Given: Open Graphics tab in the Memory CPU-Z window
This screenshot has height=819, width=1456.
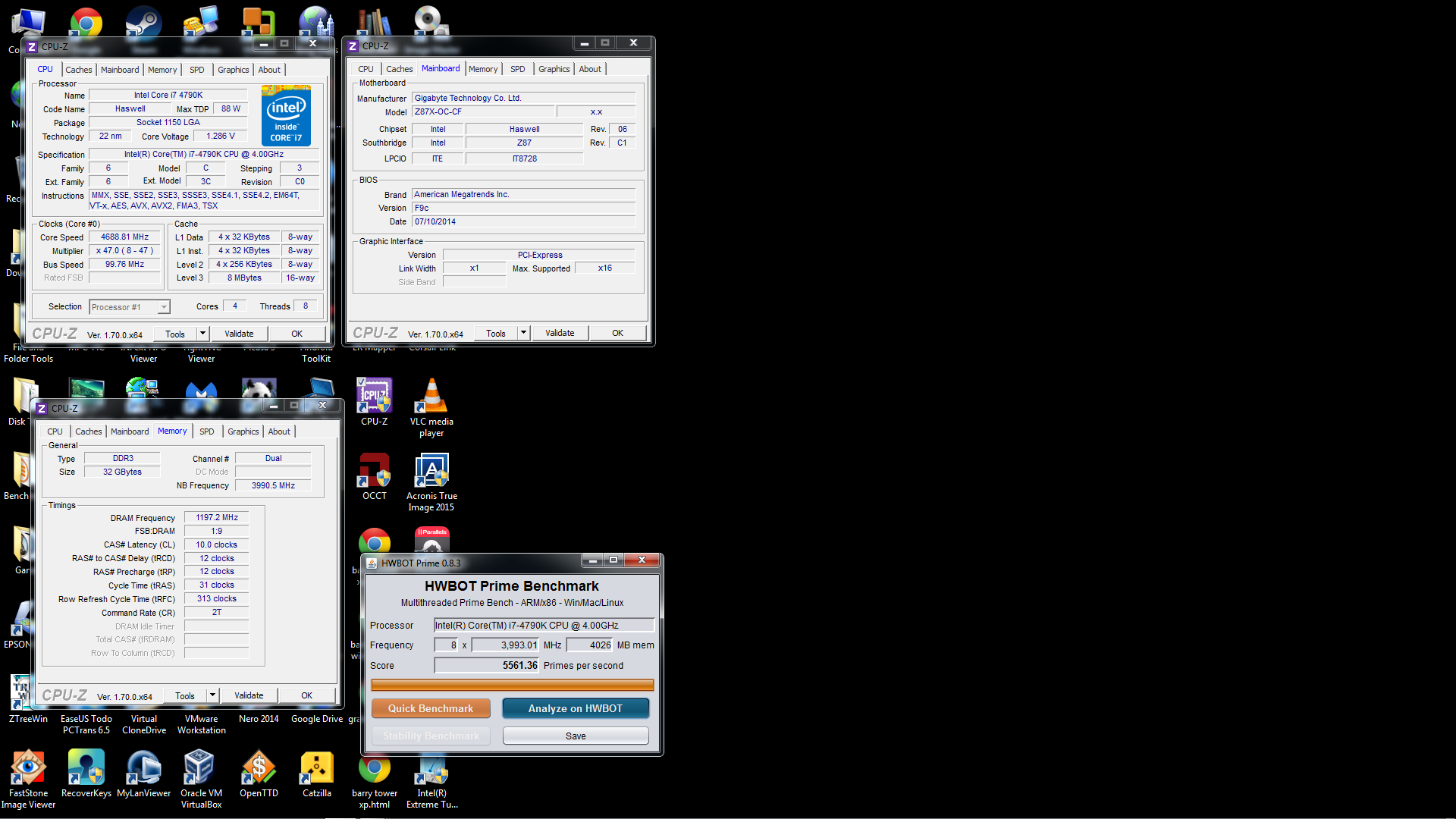Looking at the screenshot, I should [243, 431].
